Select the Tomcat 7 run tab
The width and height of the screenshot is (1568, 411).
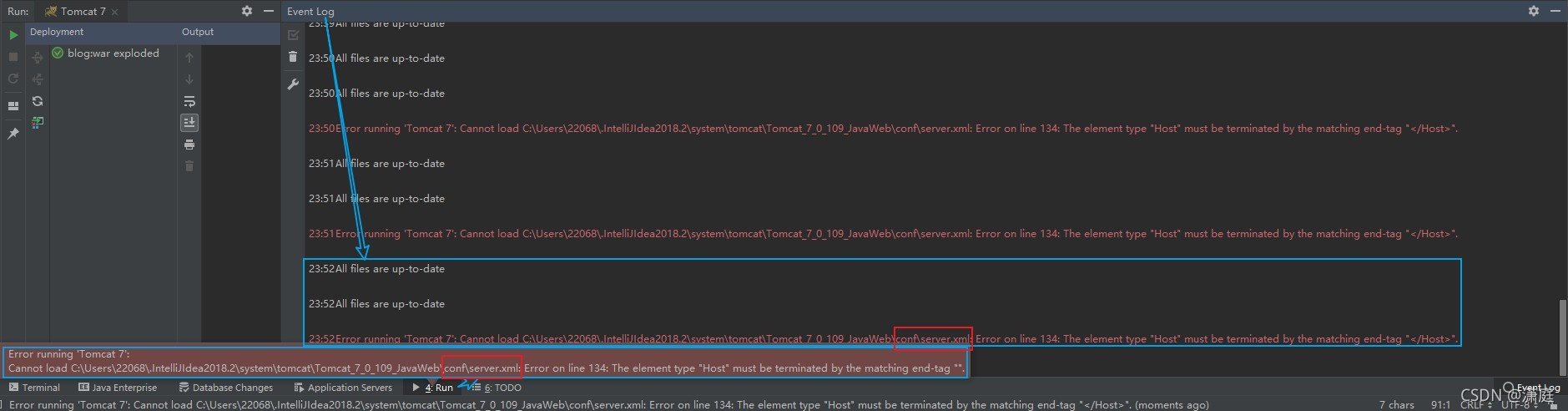click(x=82, y=12)
